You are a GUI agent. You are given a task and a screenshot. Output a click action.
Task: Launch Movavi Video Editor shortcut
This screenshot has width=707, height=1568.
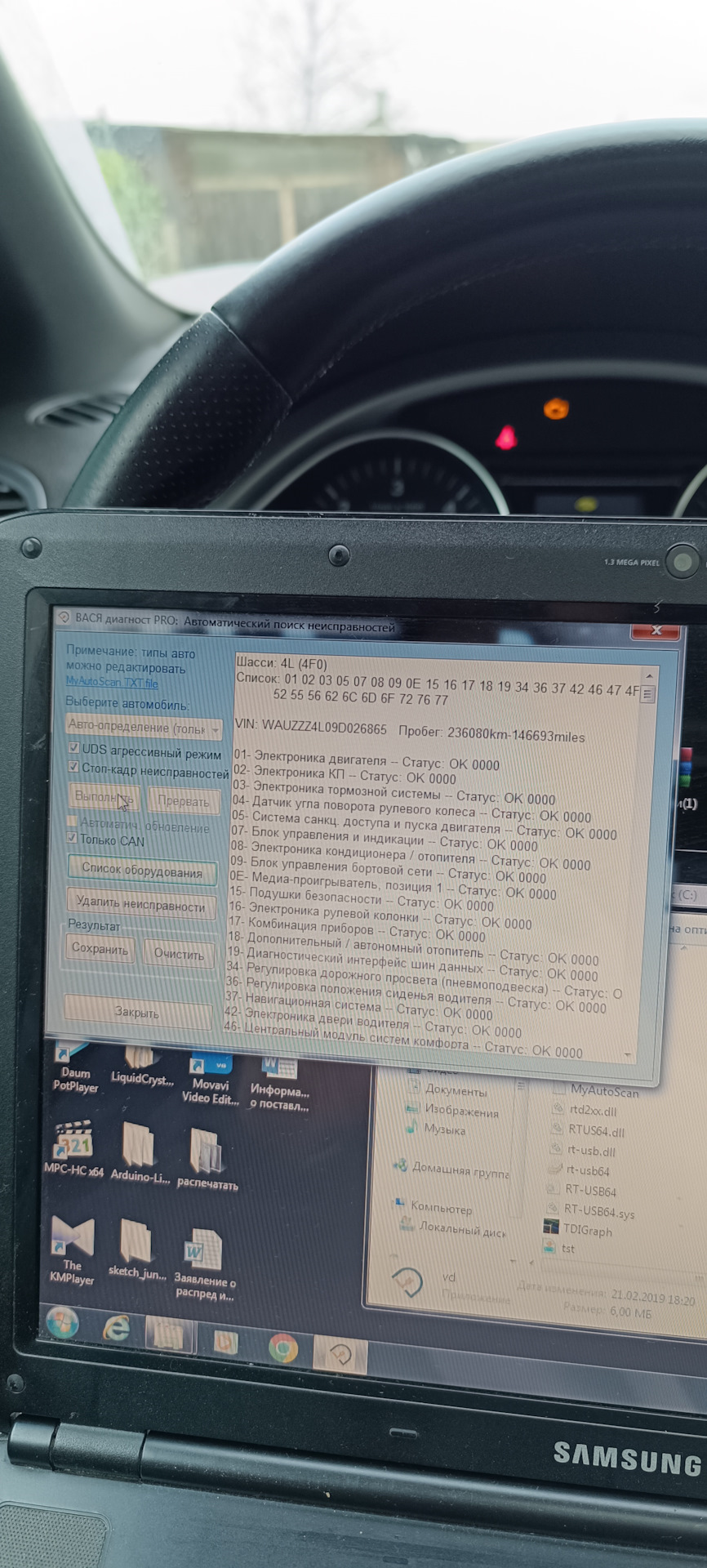211,1080
